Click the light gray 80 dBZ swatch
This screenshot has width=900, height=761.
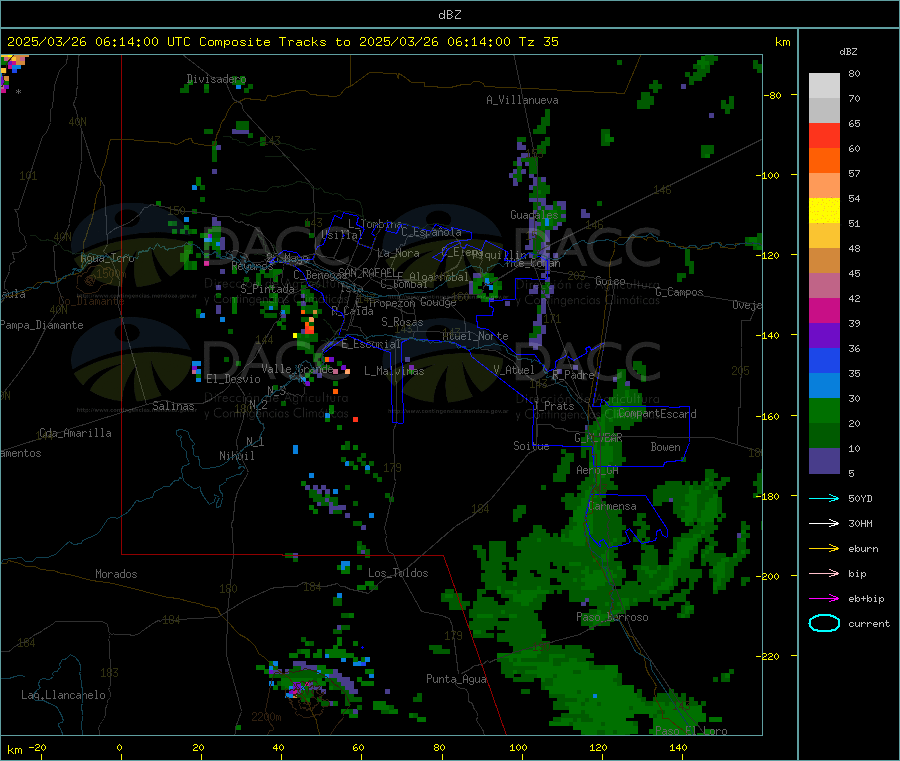click(824, 86)
